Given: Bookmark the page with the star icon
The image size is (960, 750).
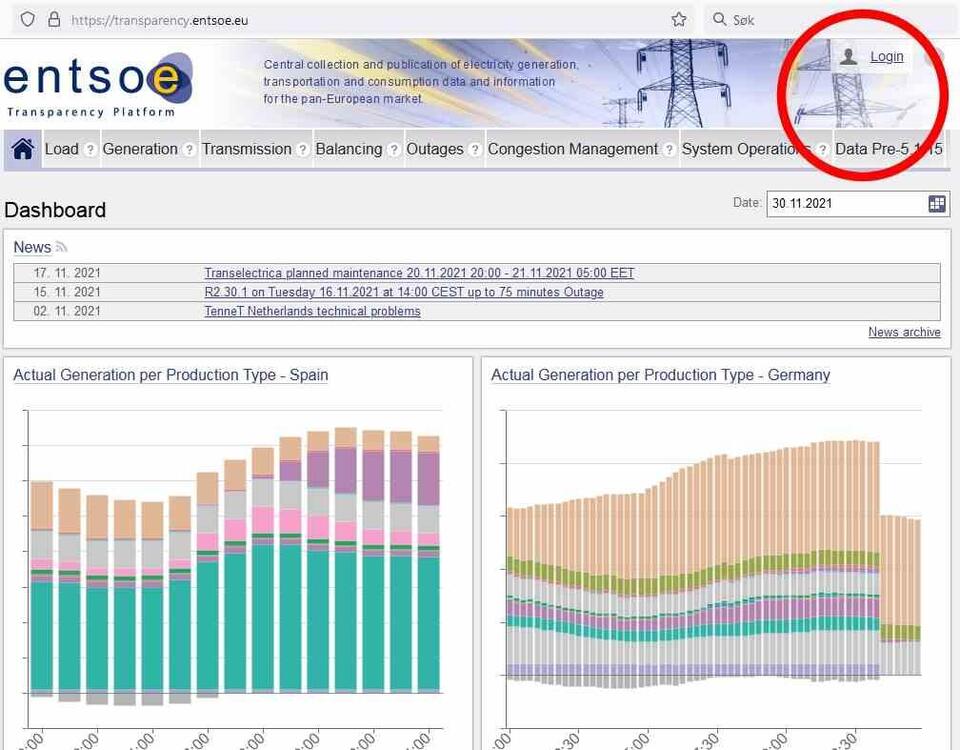Looking at the screenshot, I should coord(679,19).
